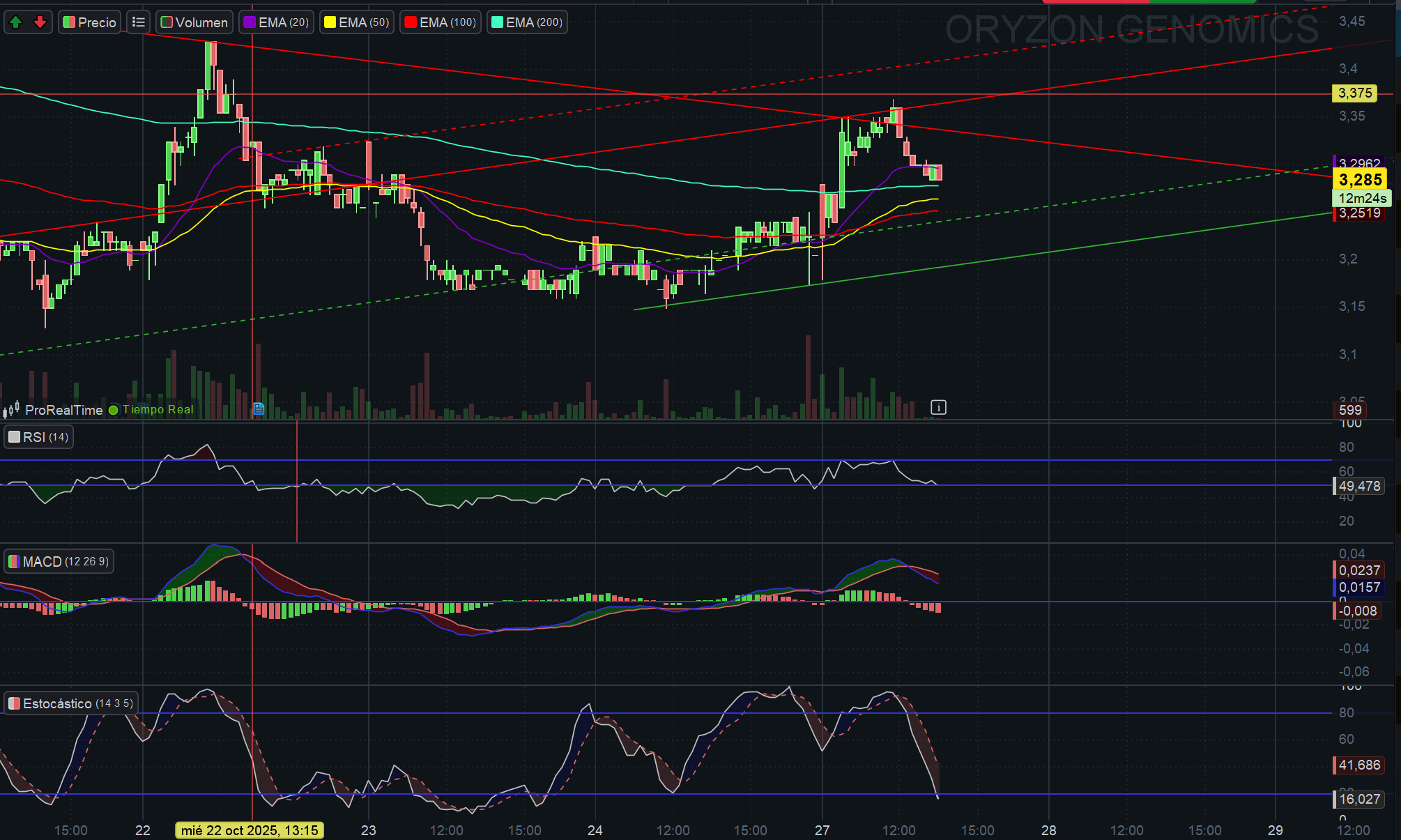The image size is (1401, 840).
Task: Open the RSI (14) settings label
Action: click(x=38, y=437)
